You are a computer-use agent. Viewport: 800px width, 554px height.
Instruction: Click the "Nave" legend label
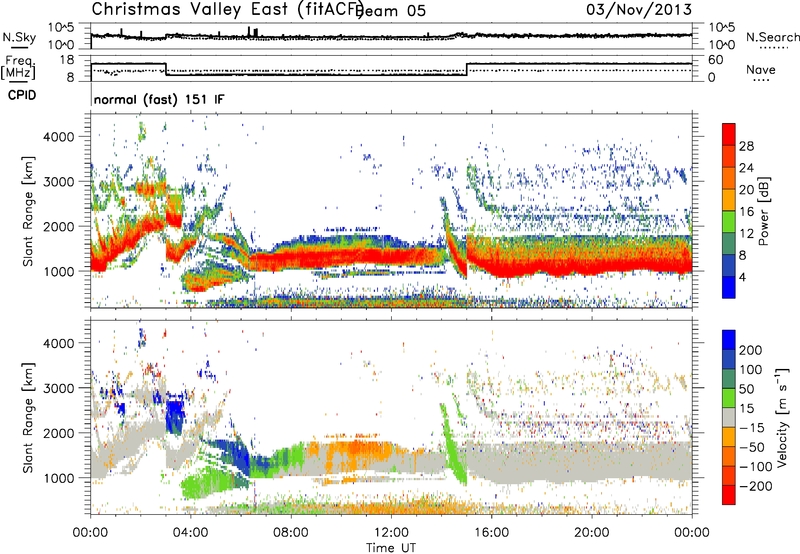coord(761,69)
